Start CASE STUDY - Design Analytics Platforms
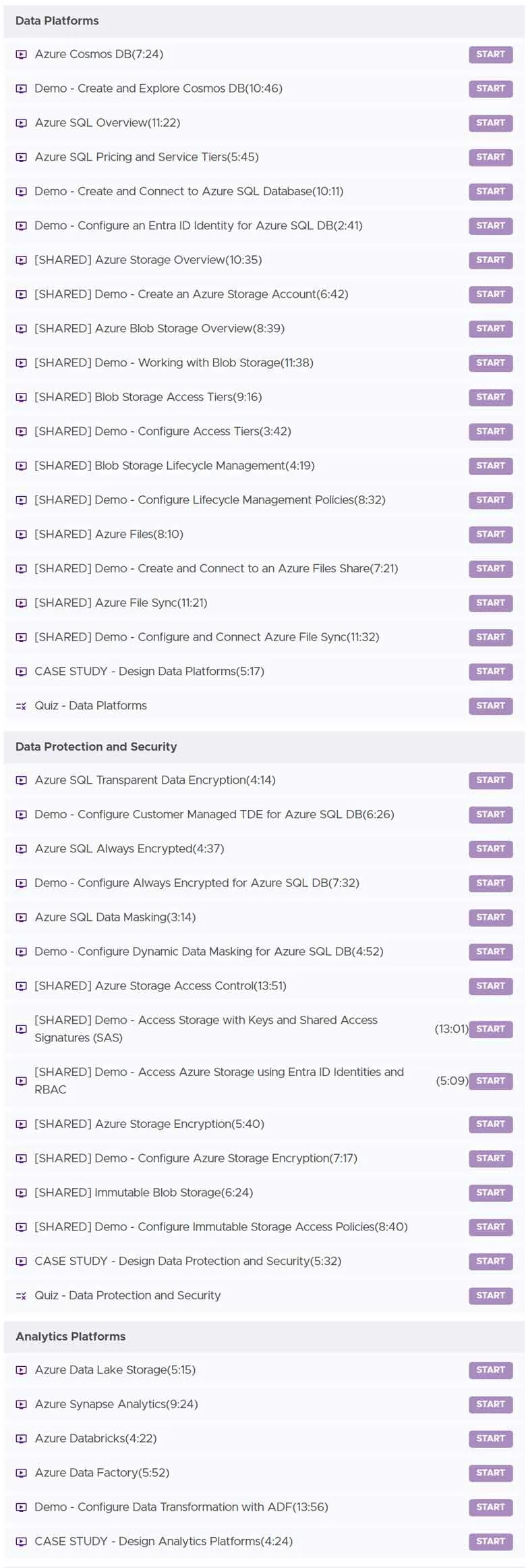The width and height of the screenshot is (526, 1568). coord(490,1542)
